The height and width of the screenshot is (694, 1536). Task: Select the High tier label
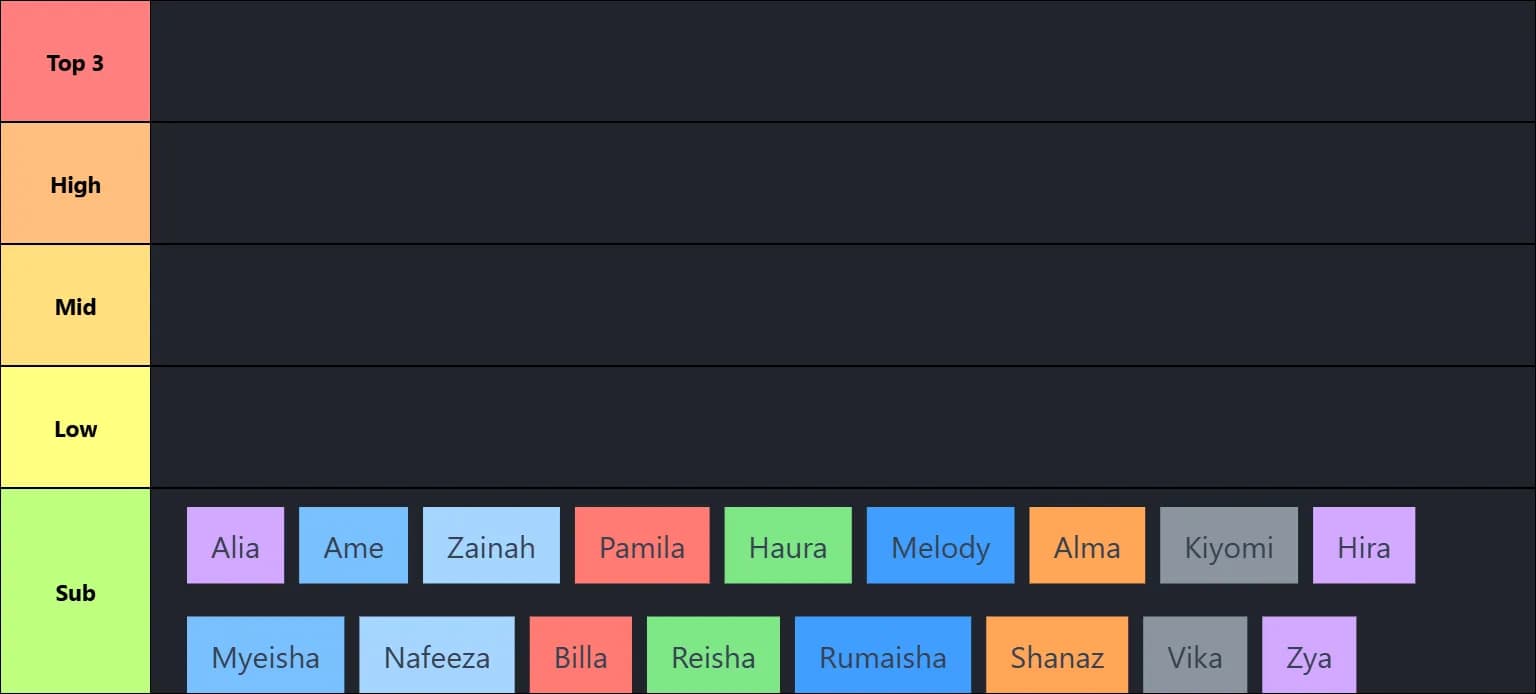(75, 184)
